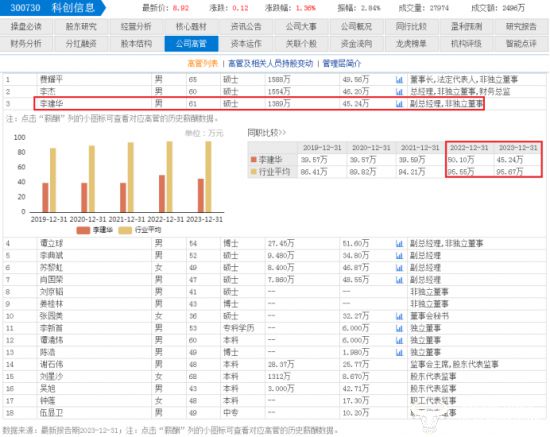This screenshot has width=550, height=437.
Task: Go to 核心题材 tab
Action: click(x=191, y=27)
